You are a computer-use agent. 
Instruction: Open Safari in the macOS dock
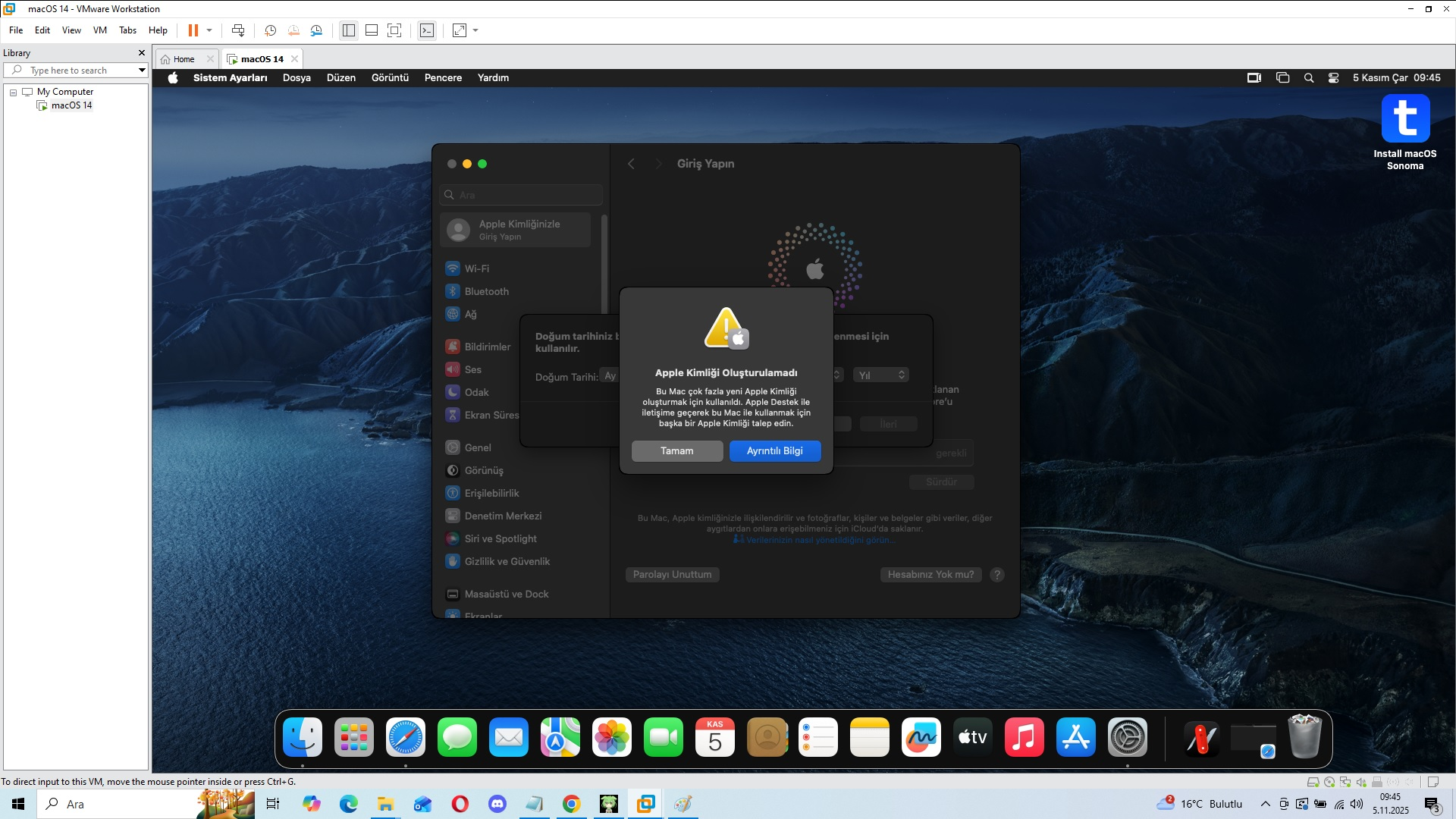tap(406, 737)
